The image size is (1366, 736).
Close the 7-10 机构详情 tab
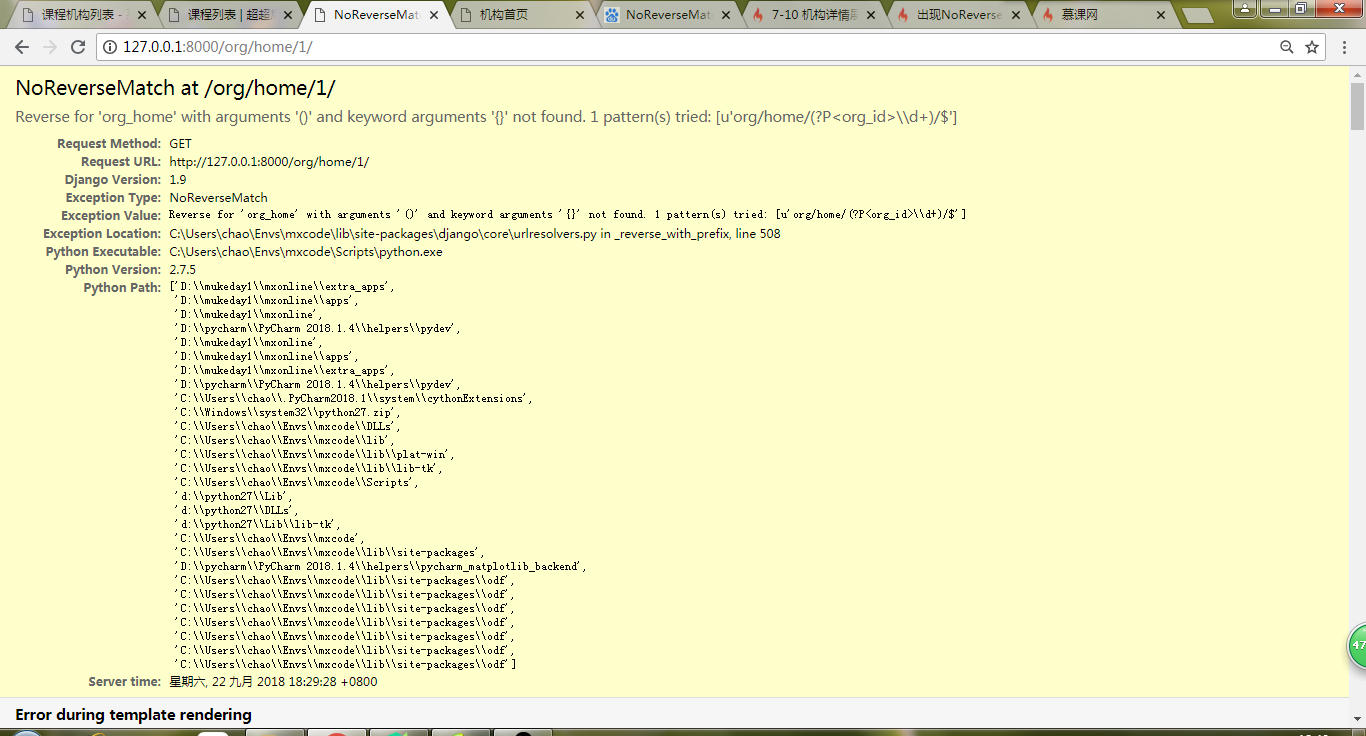872,16
